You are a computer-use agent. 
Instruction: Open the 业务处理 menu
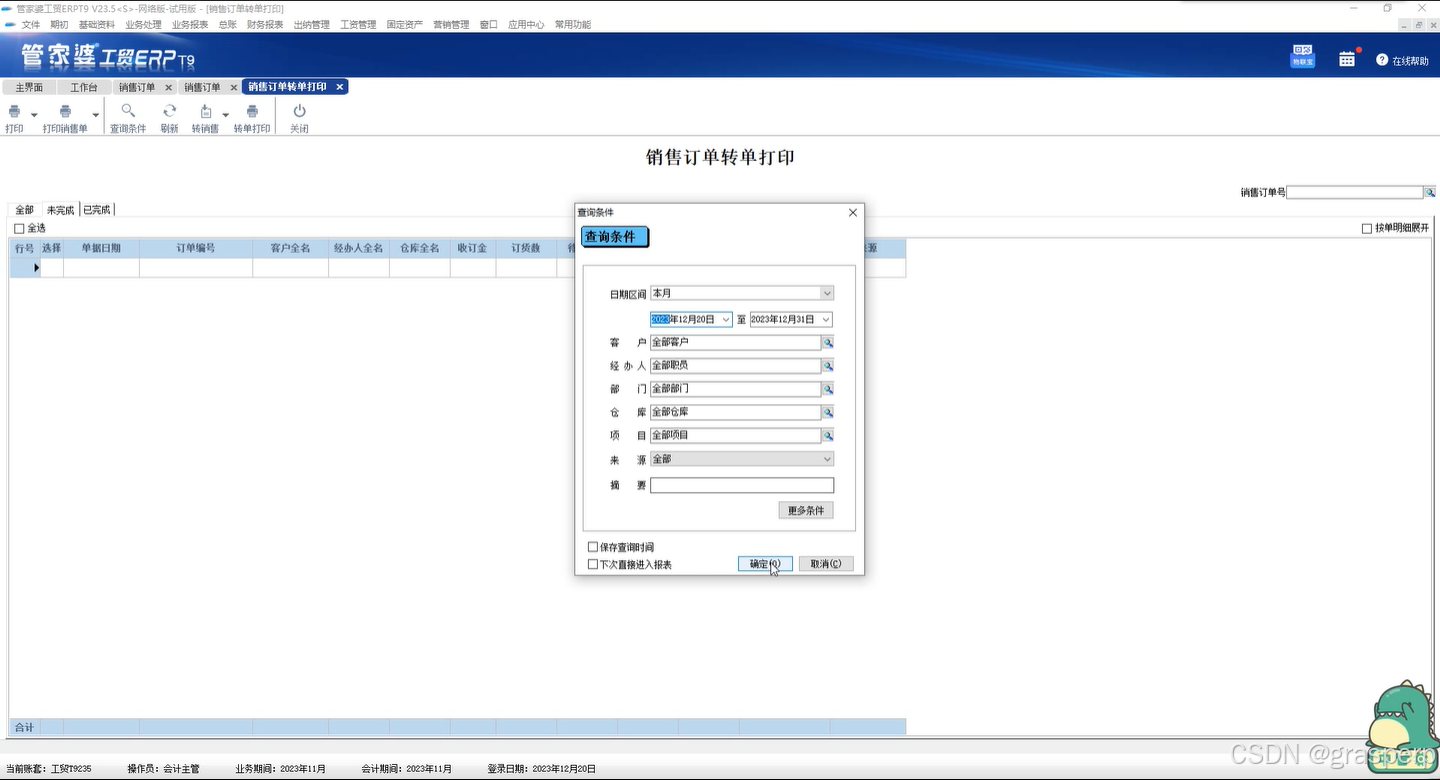click(x=143, y=25)
